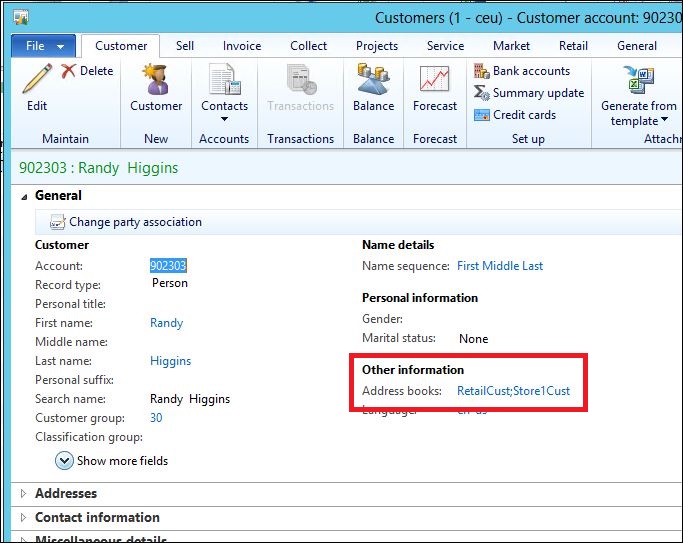Open the Contacts dropdown menu
Screen dimensions: 683x543
(x=224, y=106)
